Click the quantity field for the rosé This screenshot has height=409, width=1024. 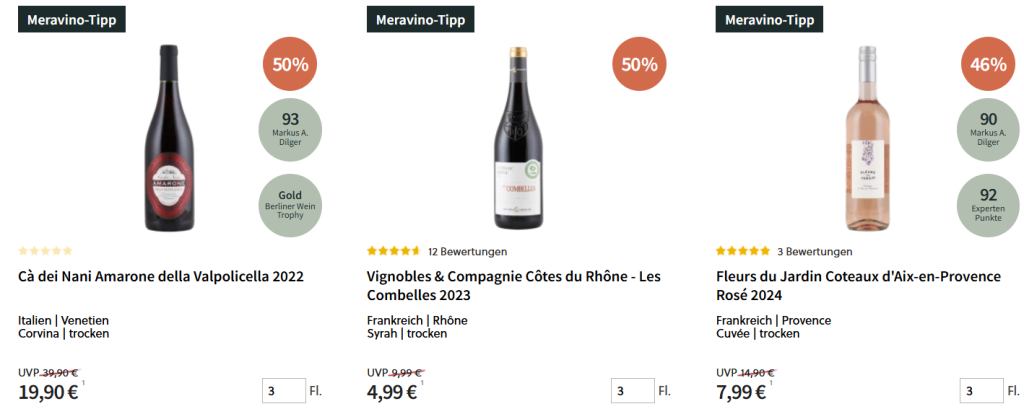tap(981, 391)
